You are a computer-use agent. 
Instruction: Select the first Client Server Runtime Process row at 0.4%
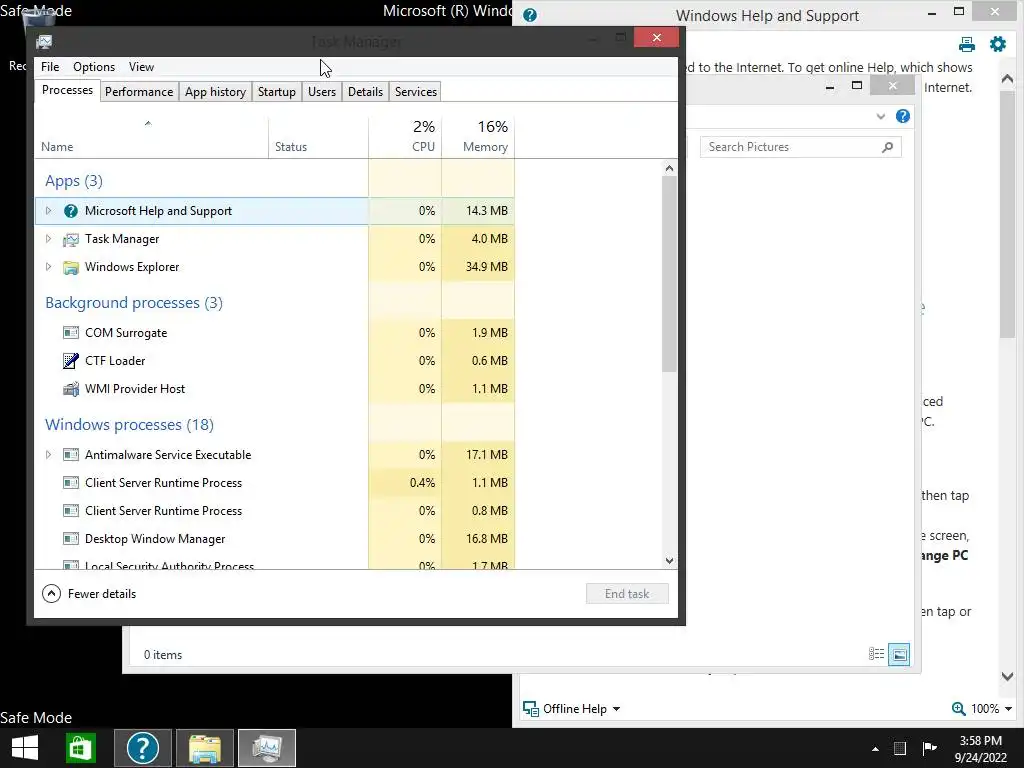click(274, 483)
